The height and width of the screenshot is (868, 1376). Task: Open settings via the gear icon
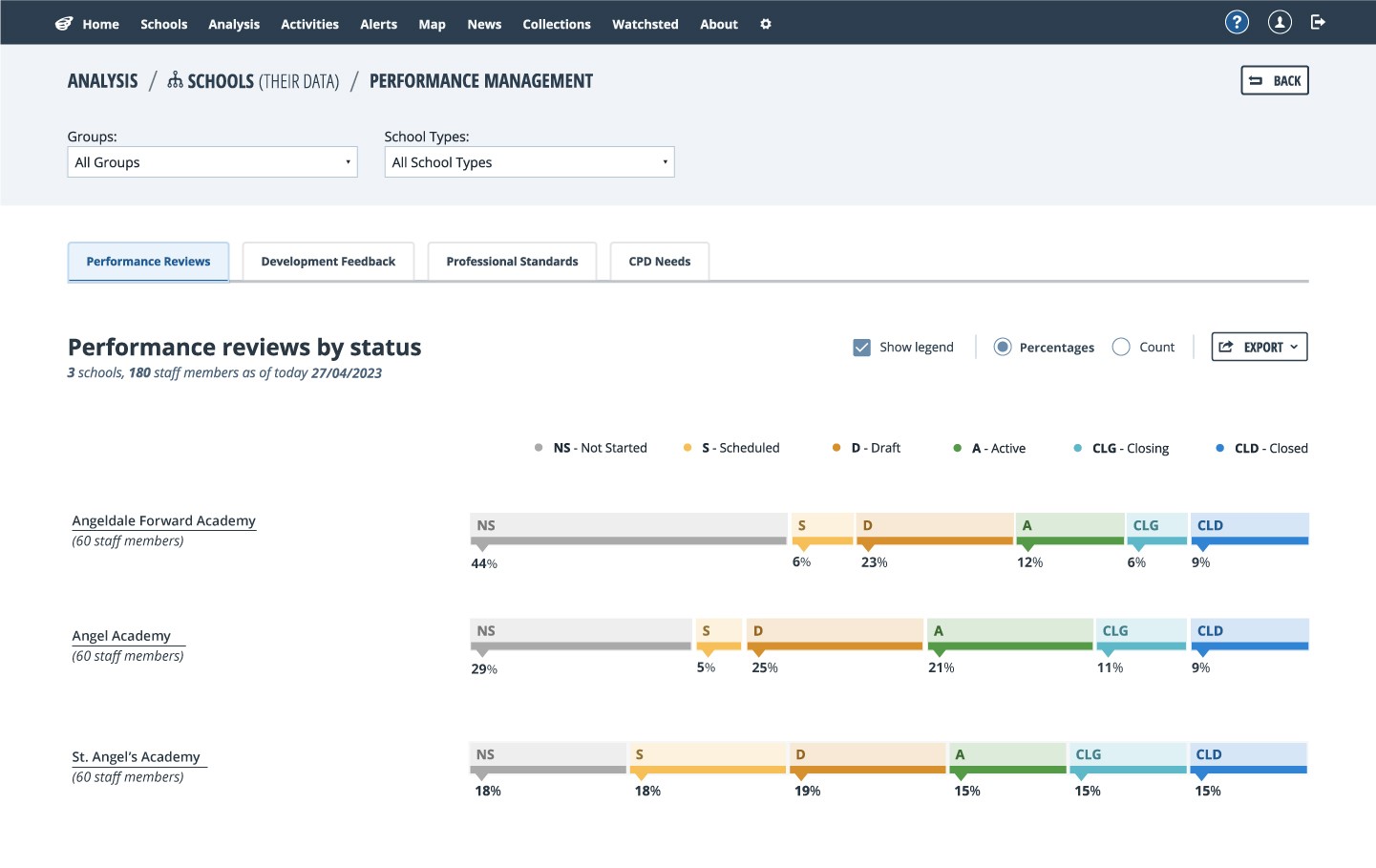tap(766, 24)
